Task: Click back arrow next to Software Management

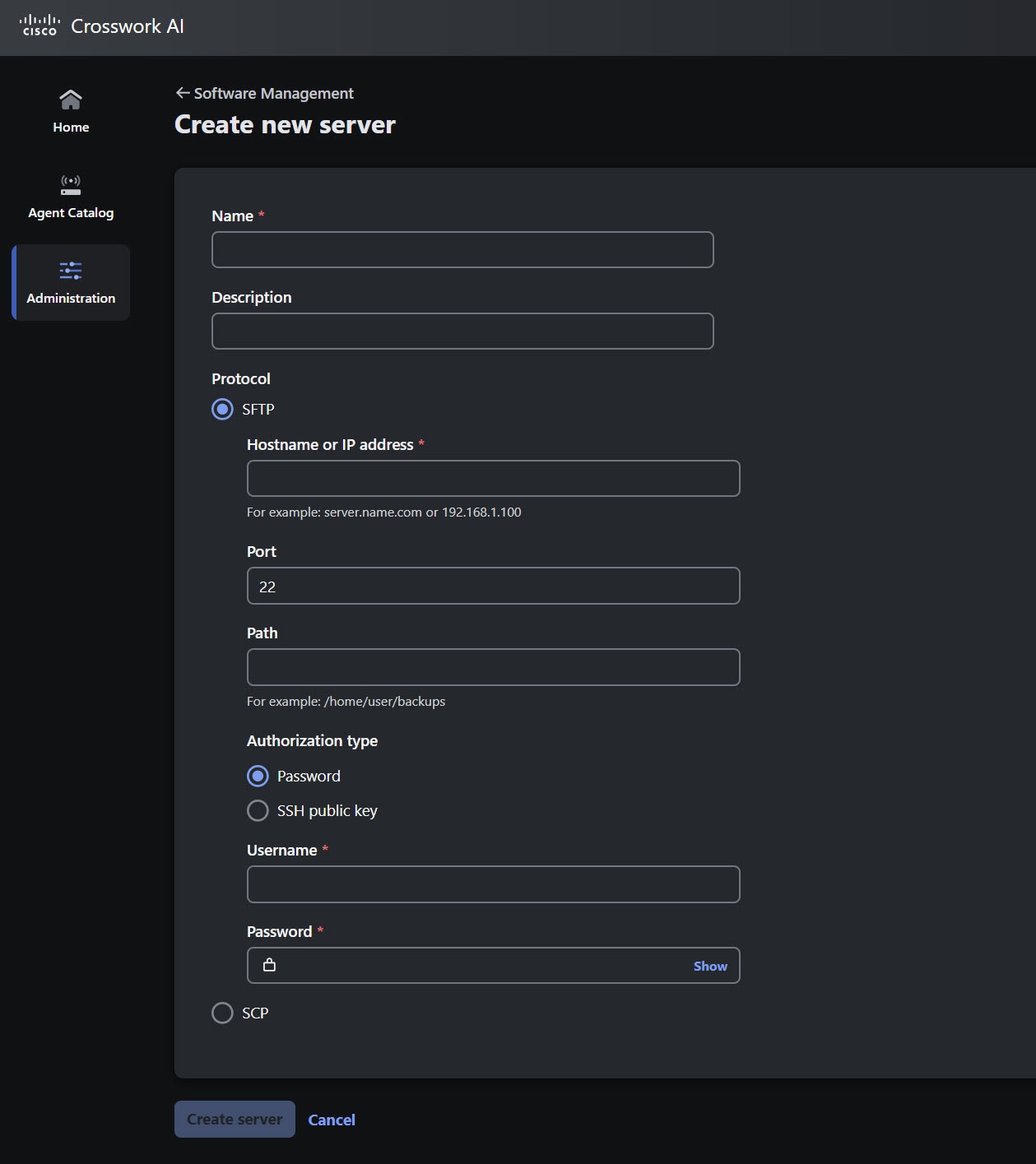Action: coord(183,93)
